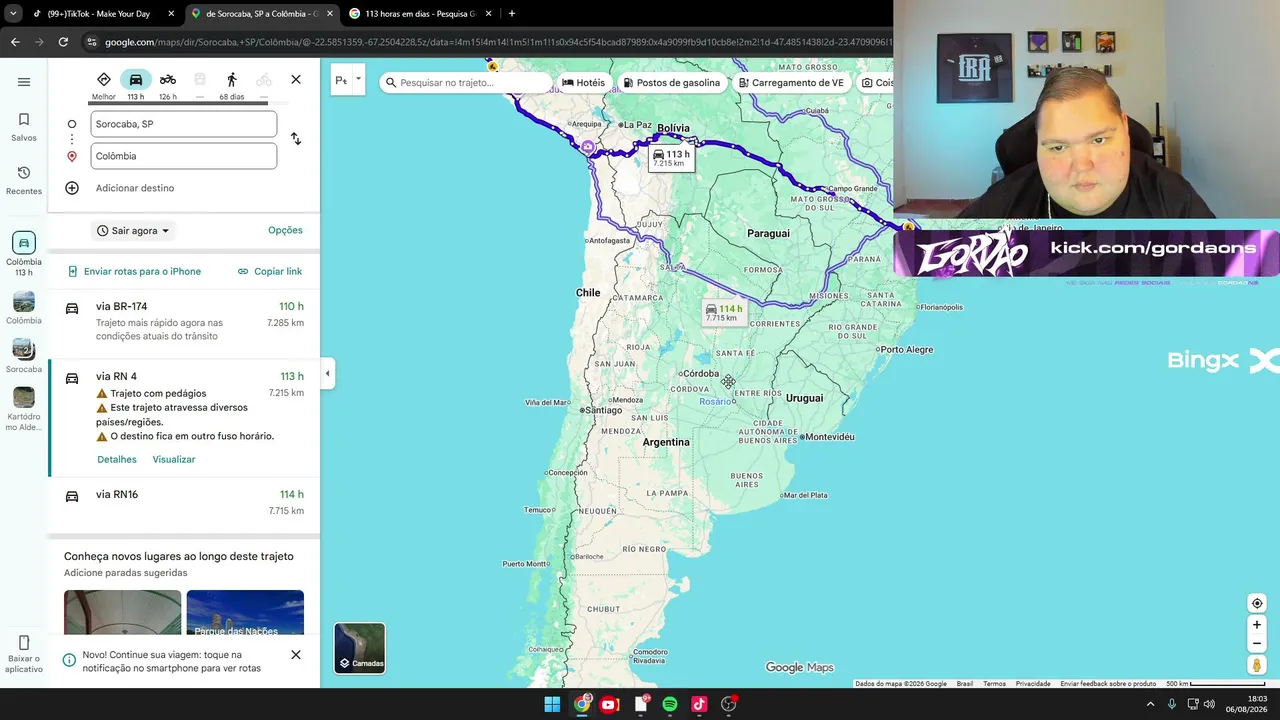Click Copiar link
The height and width of the screenshot is (720, 1280).
pyautogui.click(x=270, y=271)
